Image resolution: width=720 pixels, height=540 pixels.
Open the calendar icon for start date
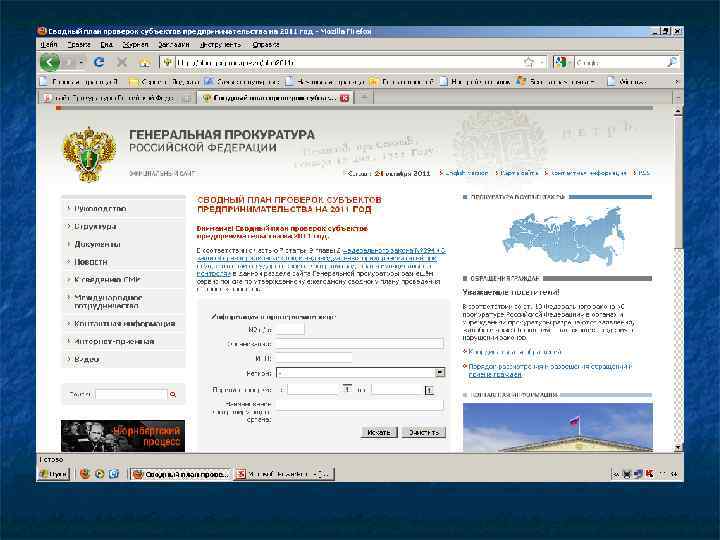point(347,389)
